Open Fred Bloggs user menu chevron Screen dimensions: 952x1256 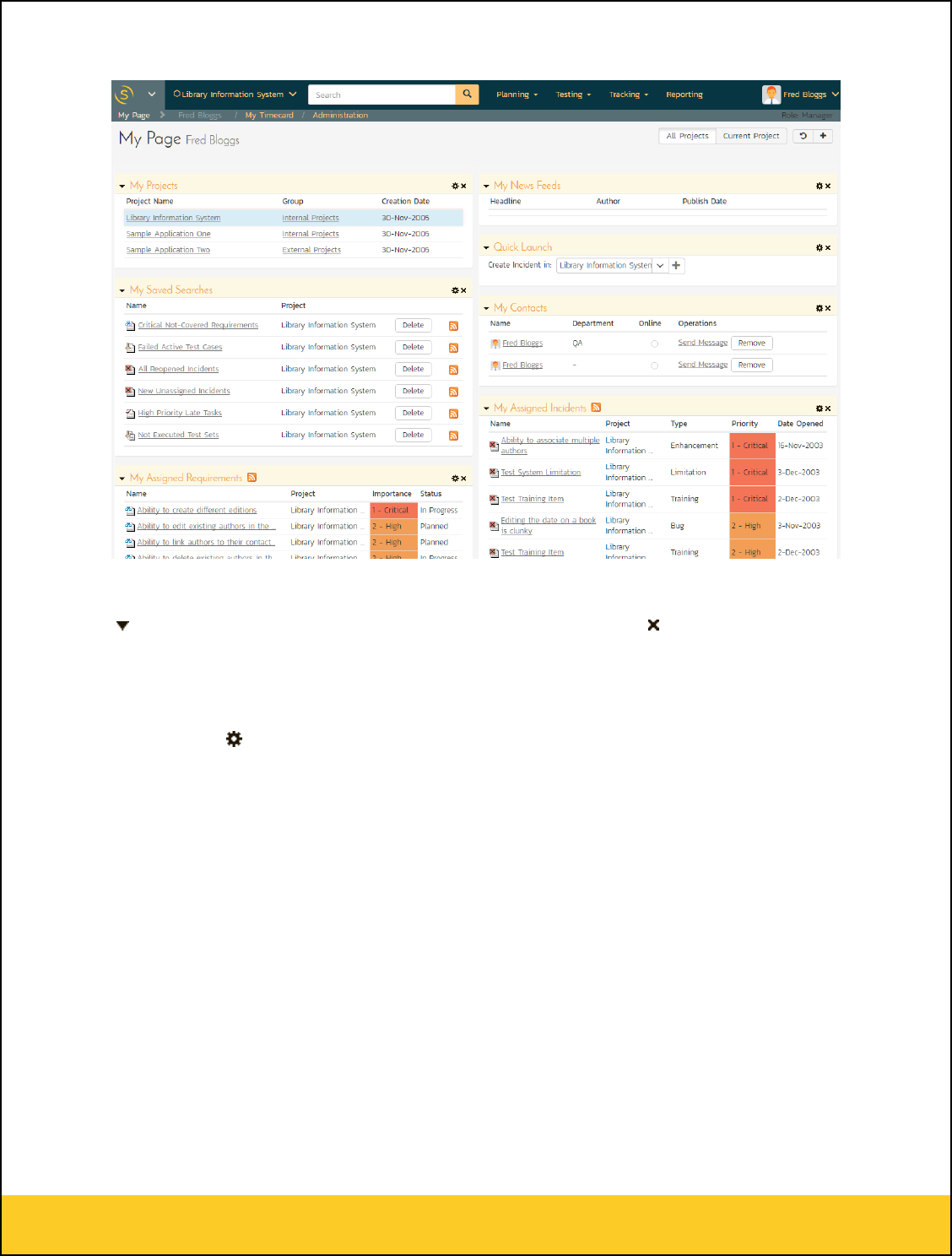[835, 95]
